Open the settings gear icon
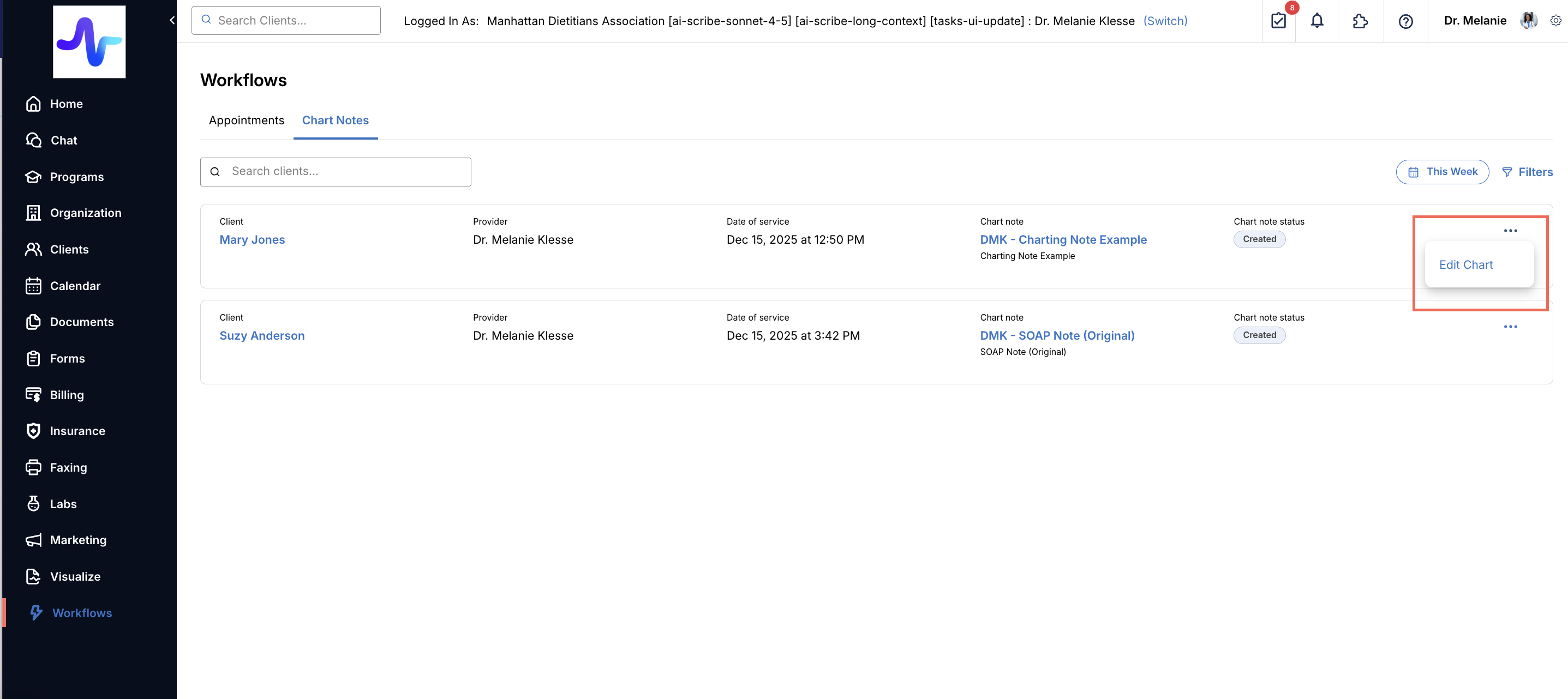1568x699 pixels. (1555, 21)
